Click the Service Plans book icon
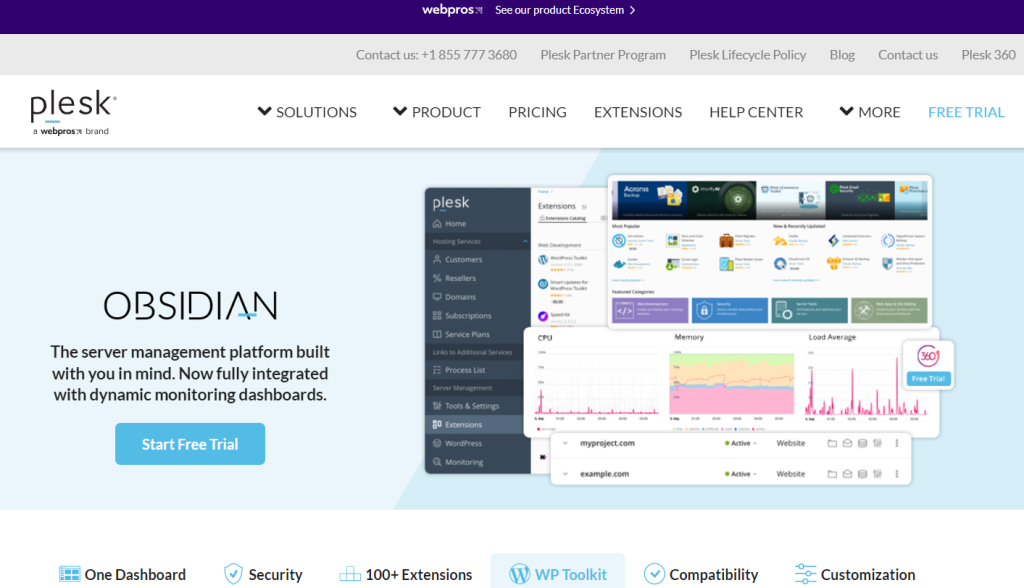Screen dimensions: 1024x588 pyautogui.click(x=437, y=334)
